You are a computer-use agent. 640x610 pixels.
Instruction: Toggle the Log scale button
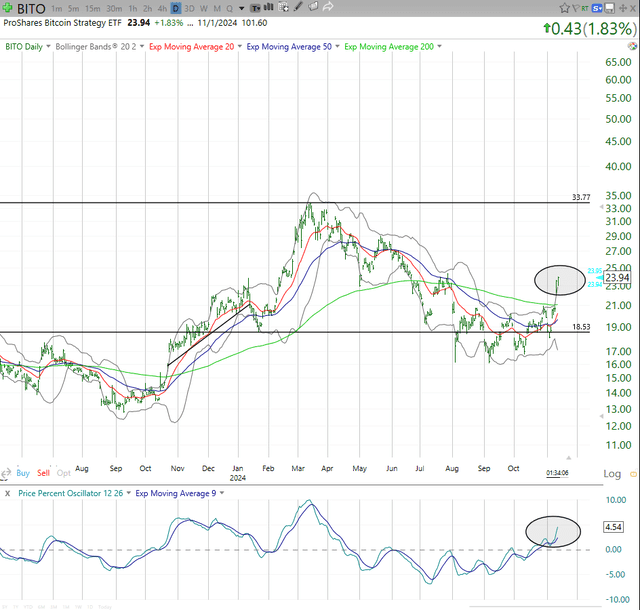[612, 474]
